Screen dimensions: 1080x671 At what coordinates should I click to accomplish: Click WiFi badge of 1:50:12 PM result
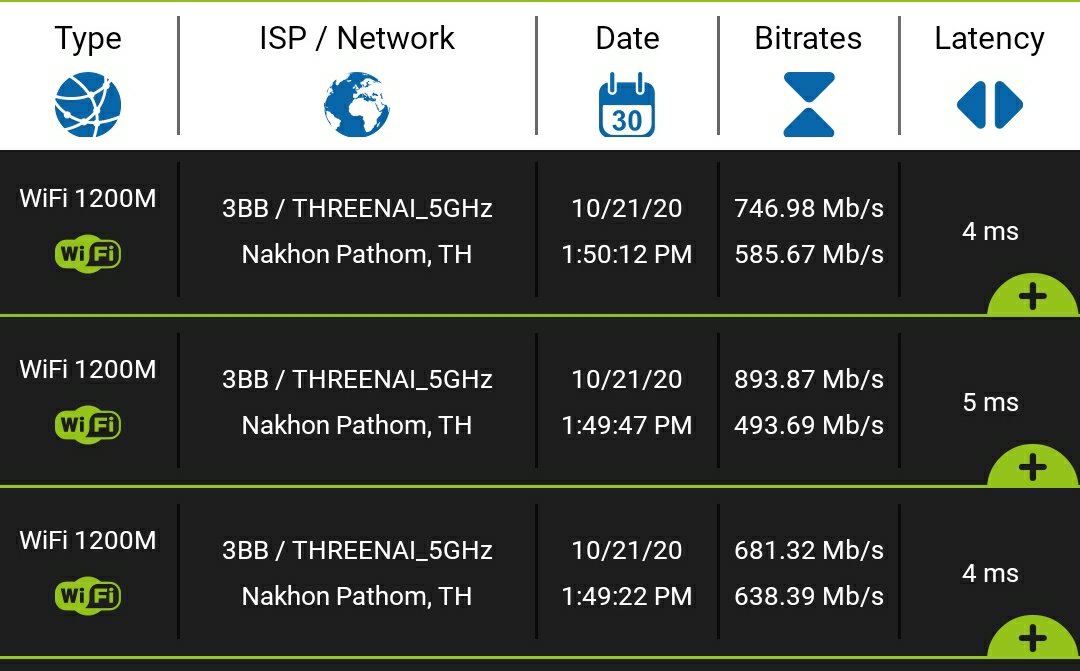88,254
